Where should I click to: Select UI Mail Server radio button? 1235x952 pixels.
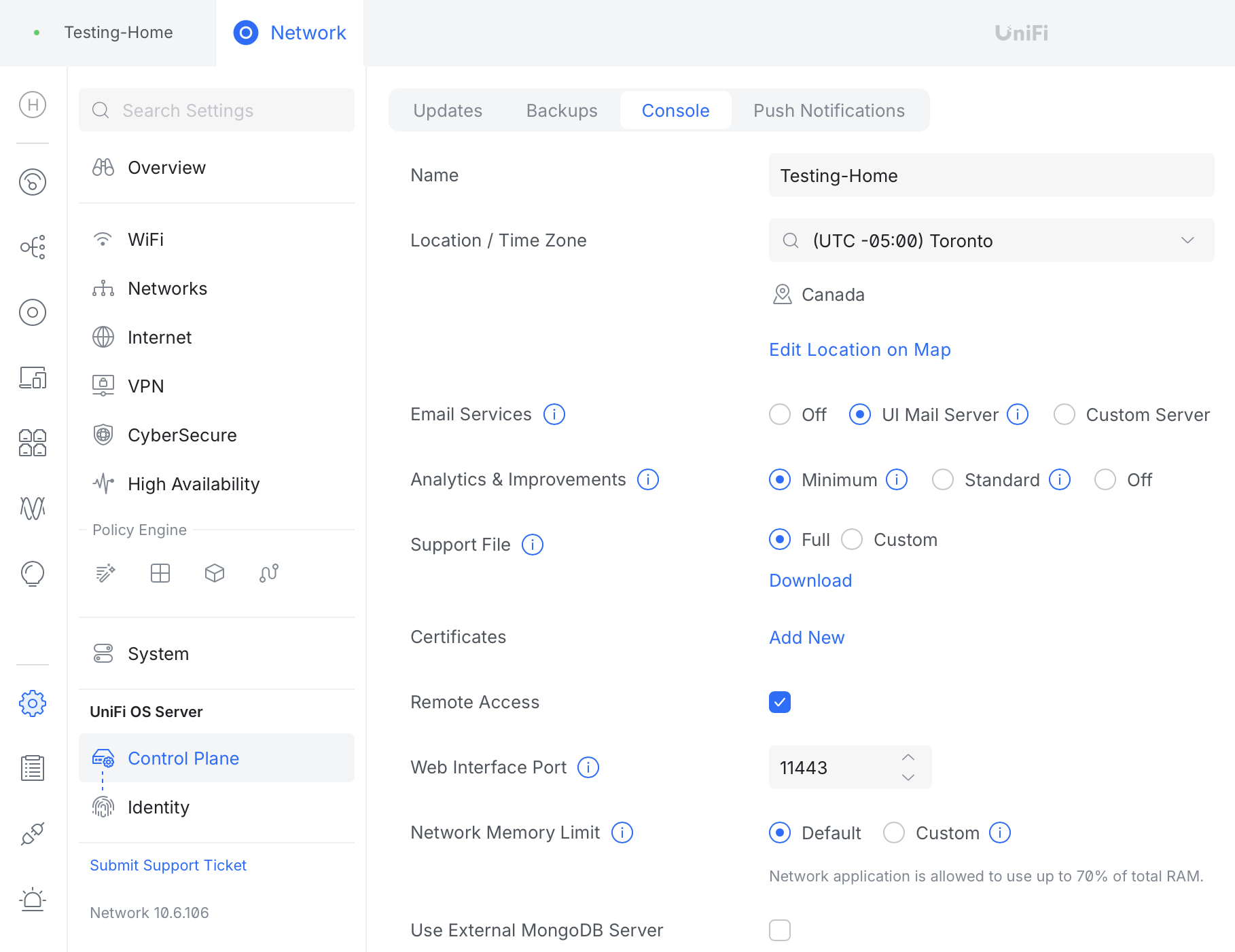[860, 414]
